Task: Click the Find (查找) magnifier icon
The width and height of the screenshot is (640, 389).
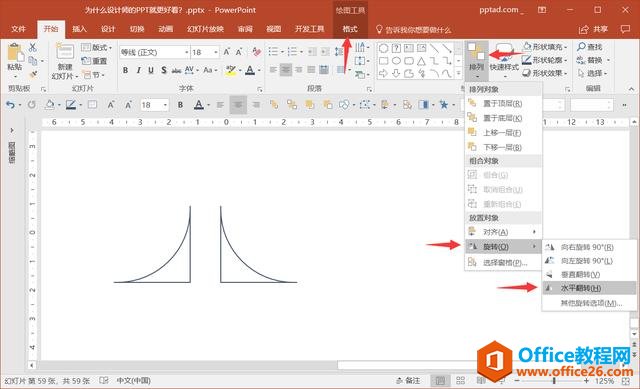Action: [581, 47]
